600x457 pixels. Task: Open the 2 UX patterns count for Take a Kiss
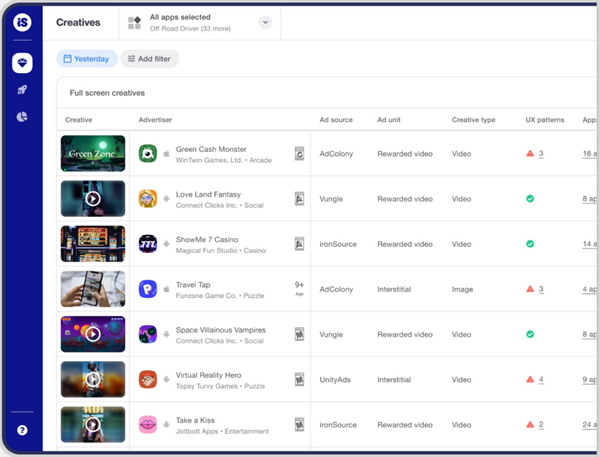[541, 424]
